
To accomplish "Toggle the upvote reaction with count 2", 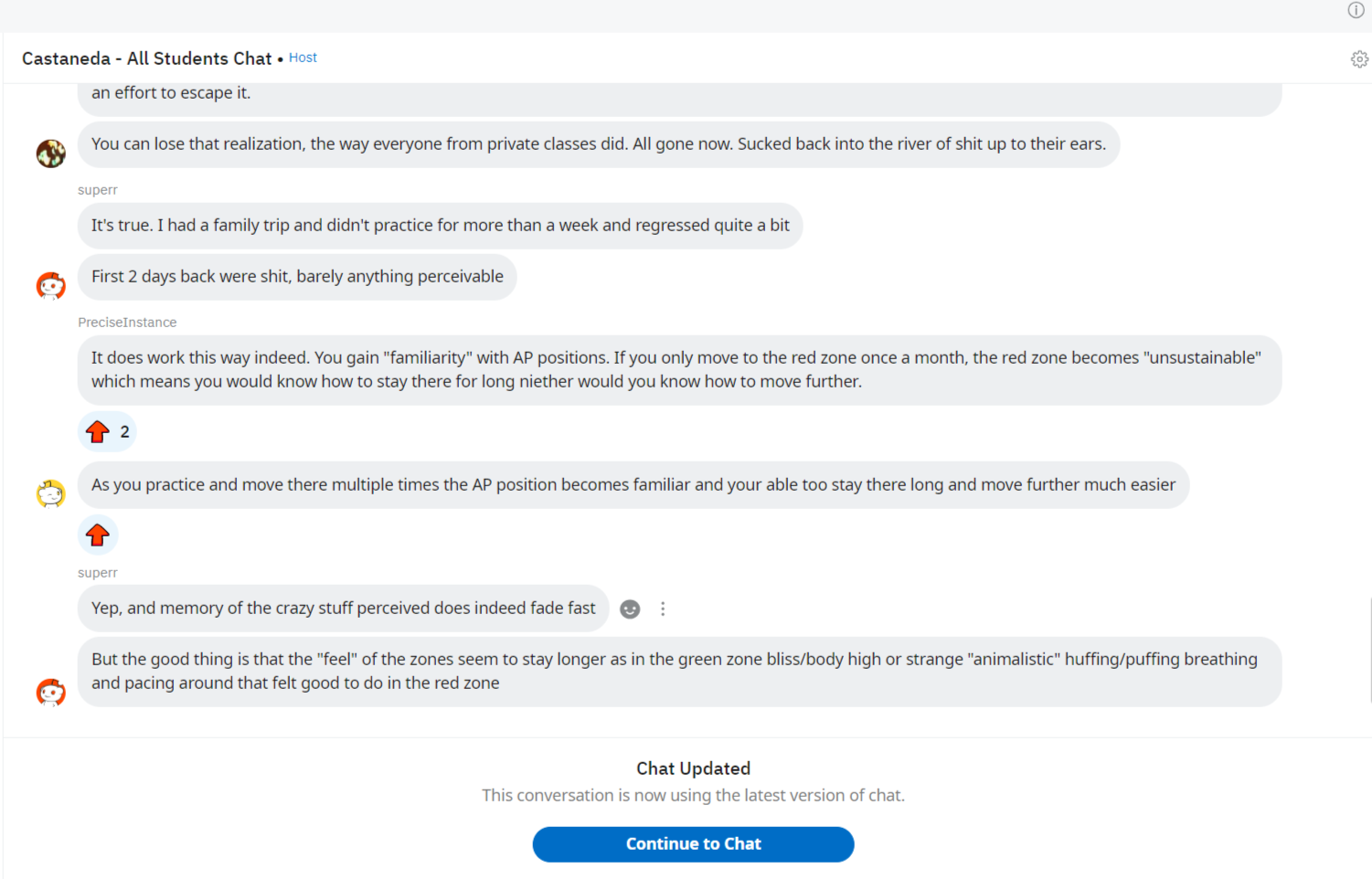I will click(x=107, y=432).
